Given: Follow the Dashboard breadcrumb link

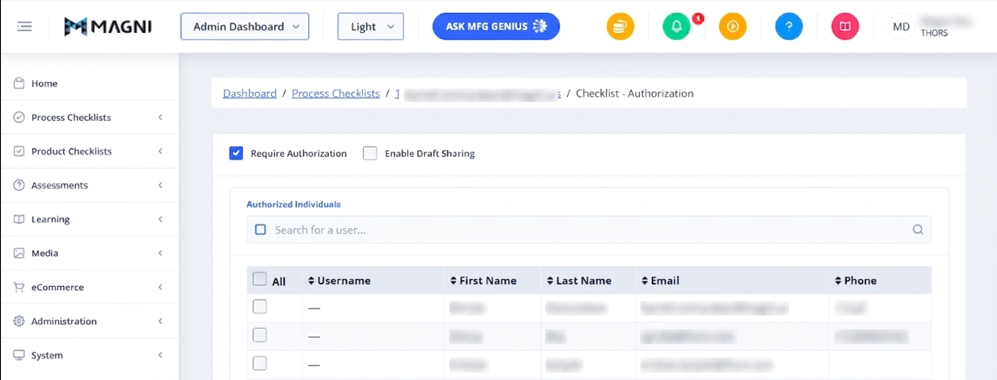Looking at the screenshot, I should [x=249, y=93].
